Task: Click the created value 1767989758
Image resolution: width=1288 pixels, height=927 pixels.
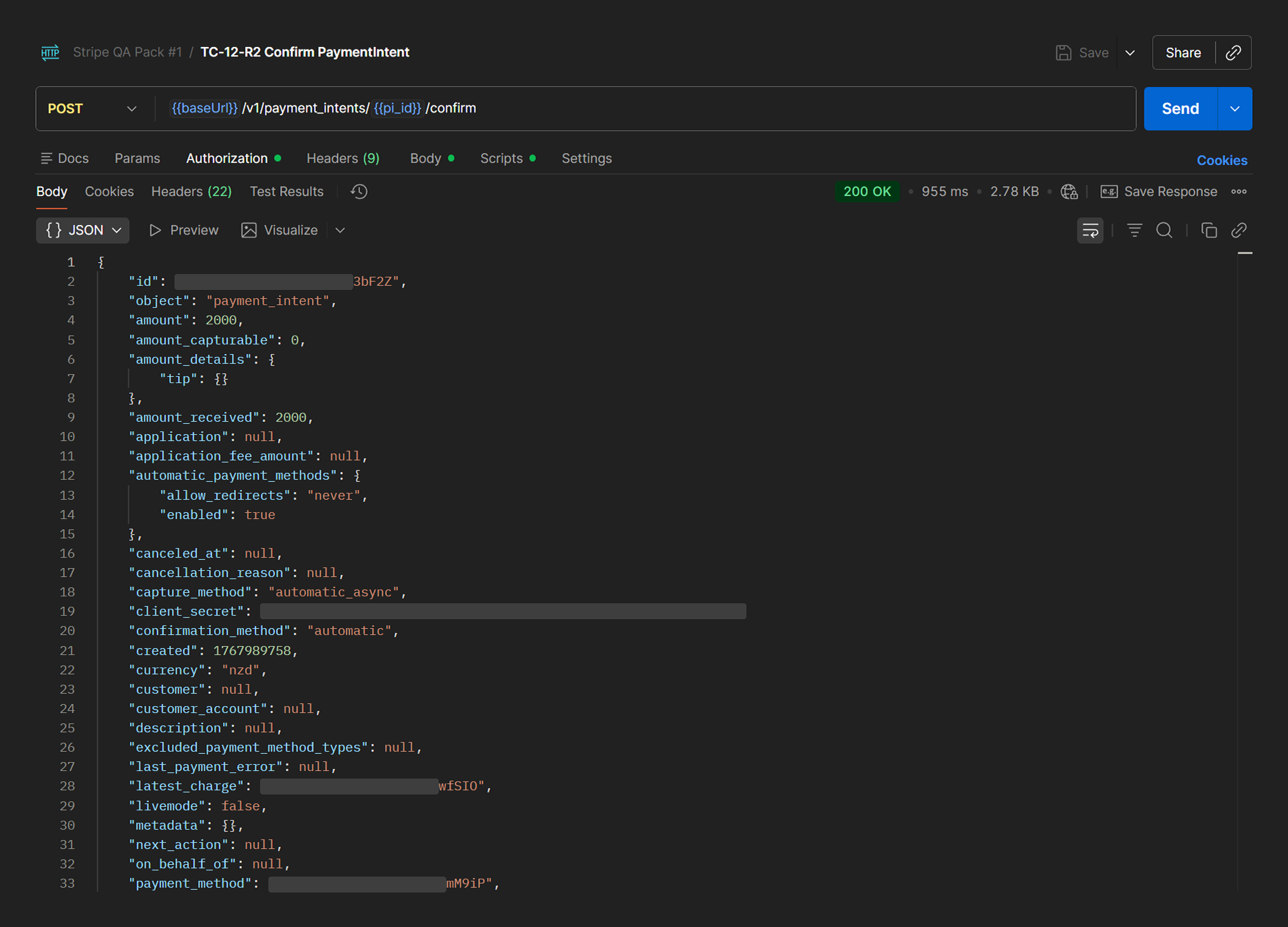Action: click(x=252, y=650)
